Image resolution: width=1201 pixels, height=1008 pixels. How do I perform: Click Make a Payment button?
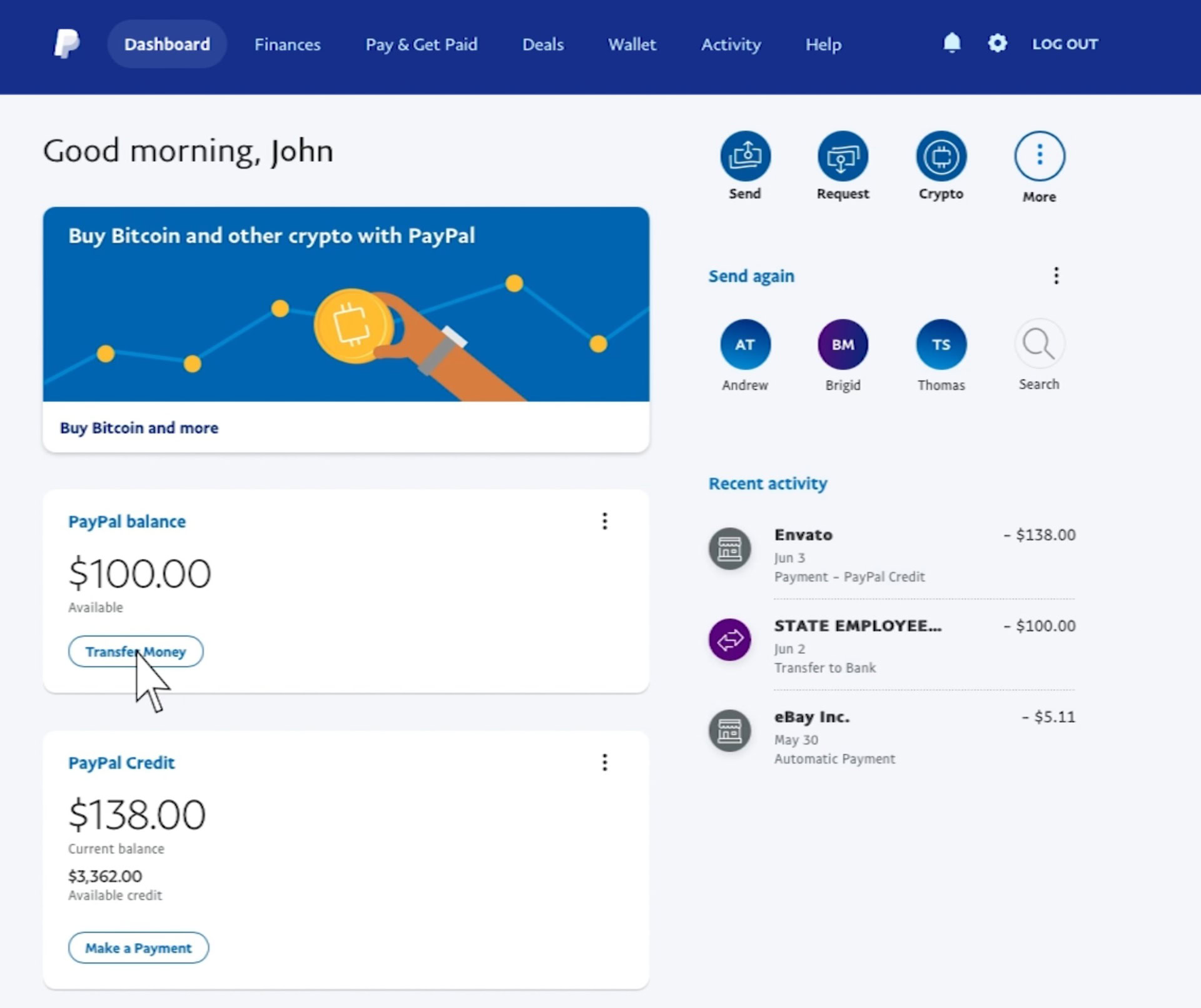[x=138, y=948]
